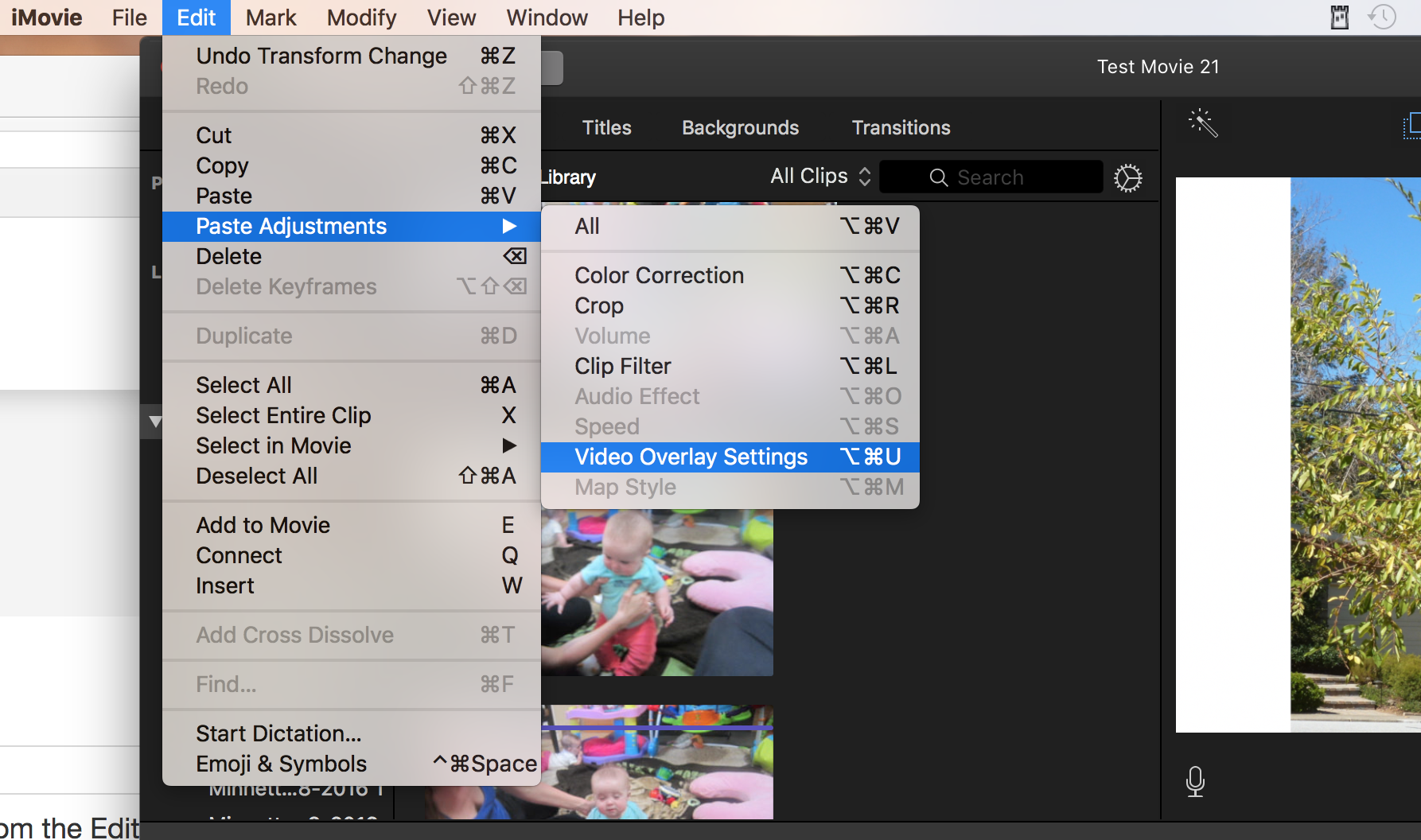Image resolution: width=1421 pixels, height=840 pixels.
Task: Choose Select All
Action: pyautogui.click(x=352, y=385)
